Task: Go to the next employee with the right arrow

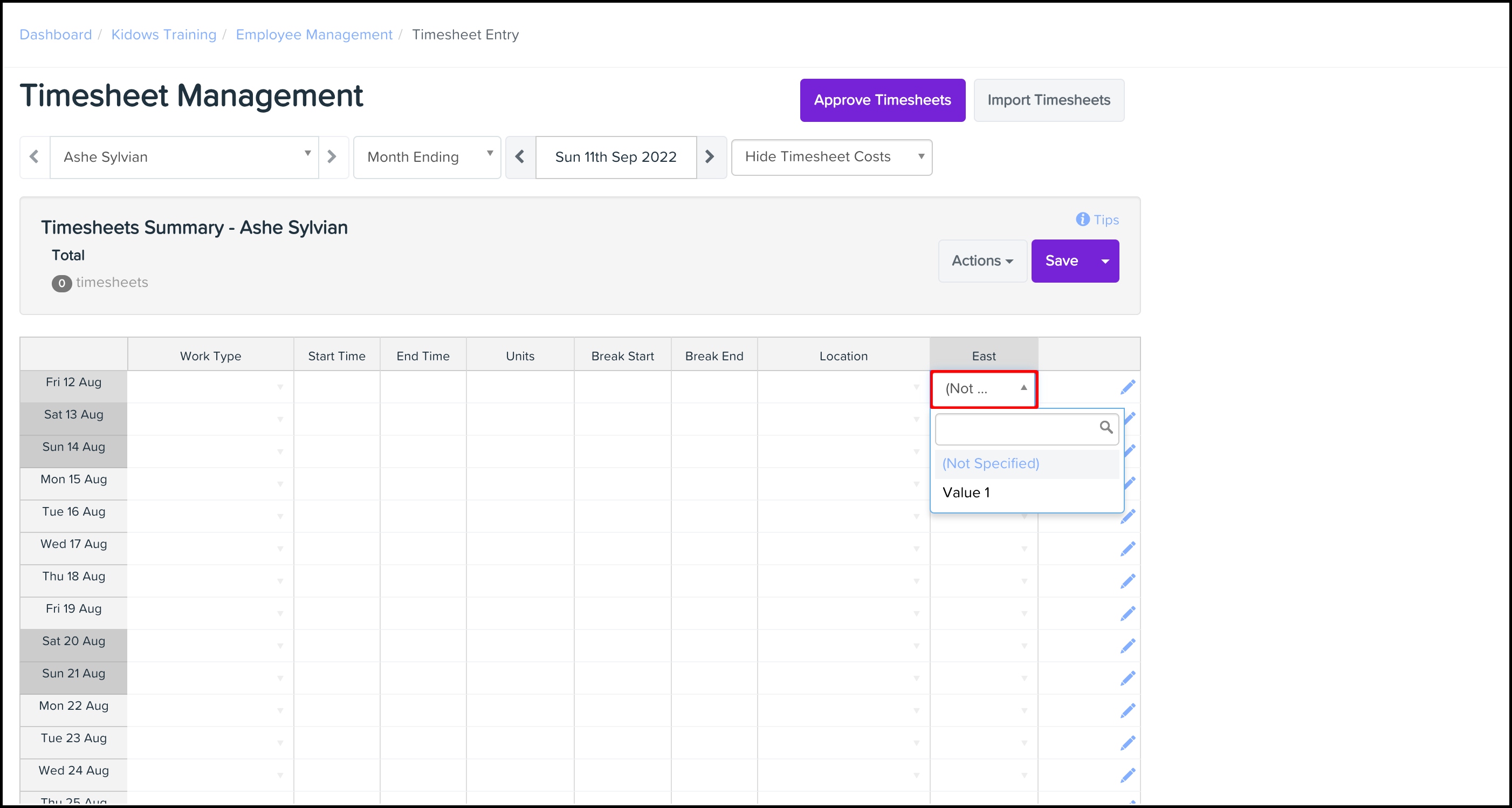Action: [332, 157]
